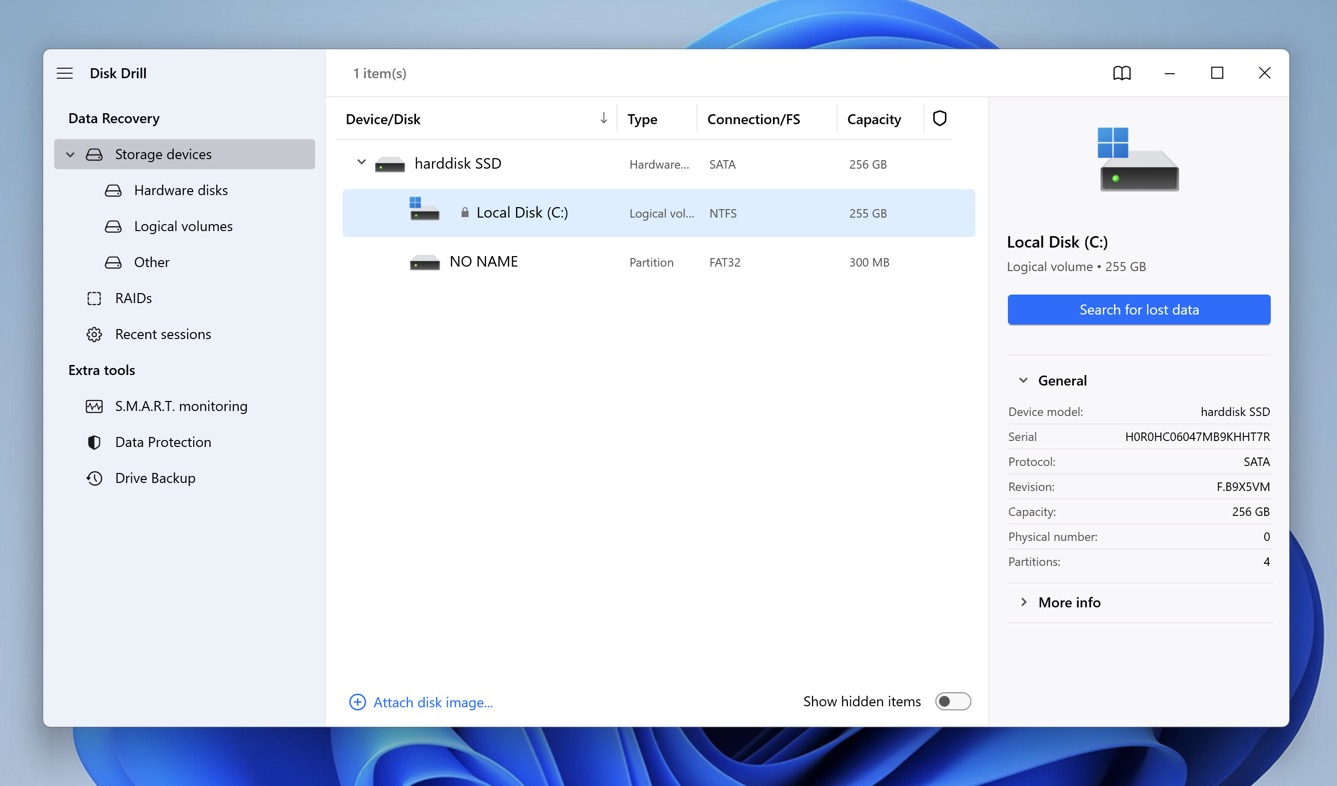Open the hamburger menu next to Disk Drill

tap(65, 73)
